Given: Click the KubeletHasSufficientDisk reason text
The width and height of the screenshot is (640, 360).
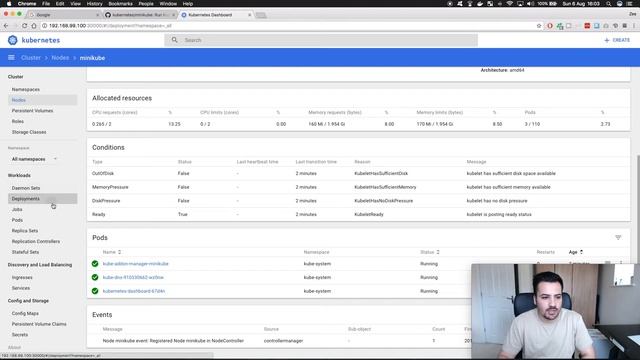Looking at the screenshot, I should pos(381,173).
